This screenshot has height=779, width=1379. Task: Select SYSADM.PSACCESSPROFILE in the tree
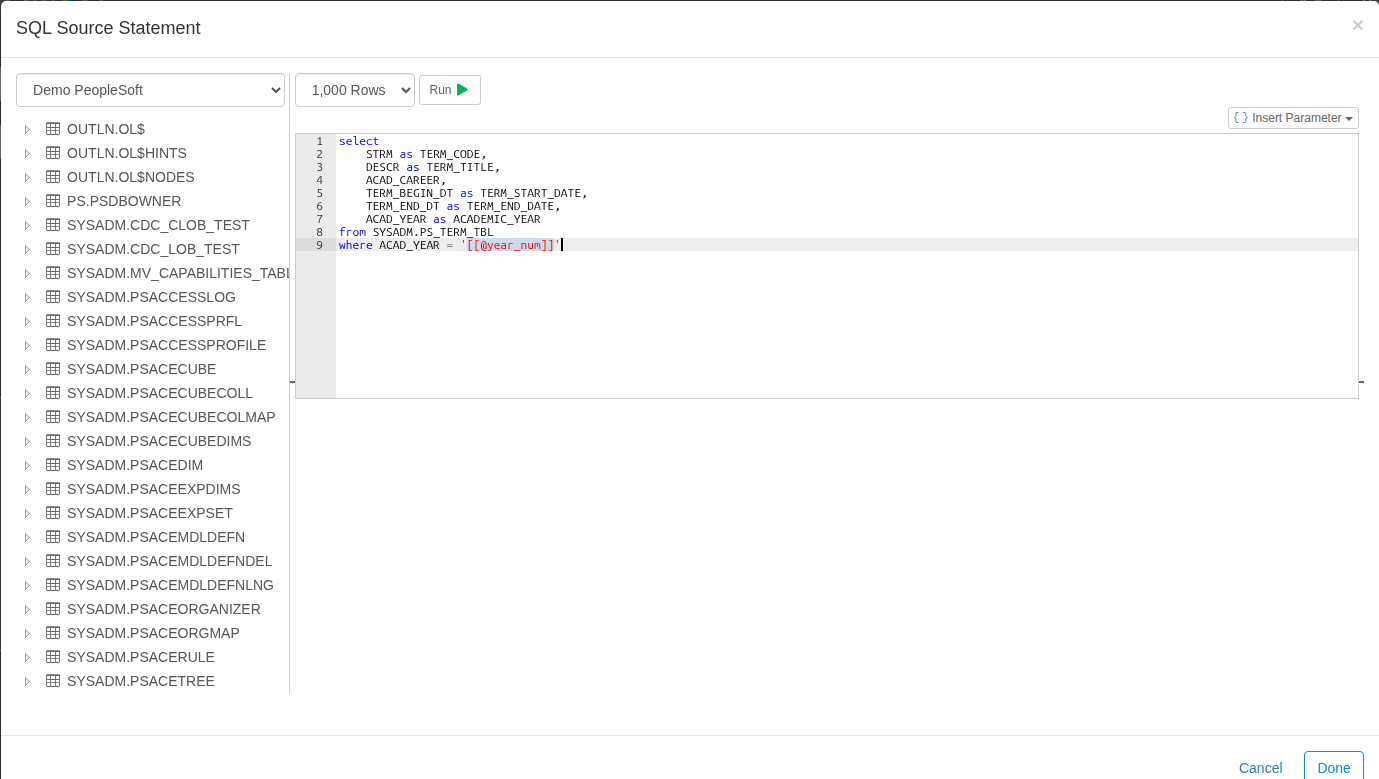pyautogui.click(x=166, y=345)
